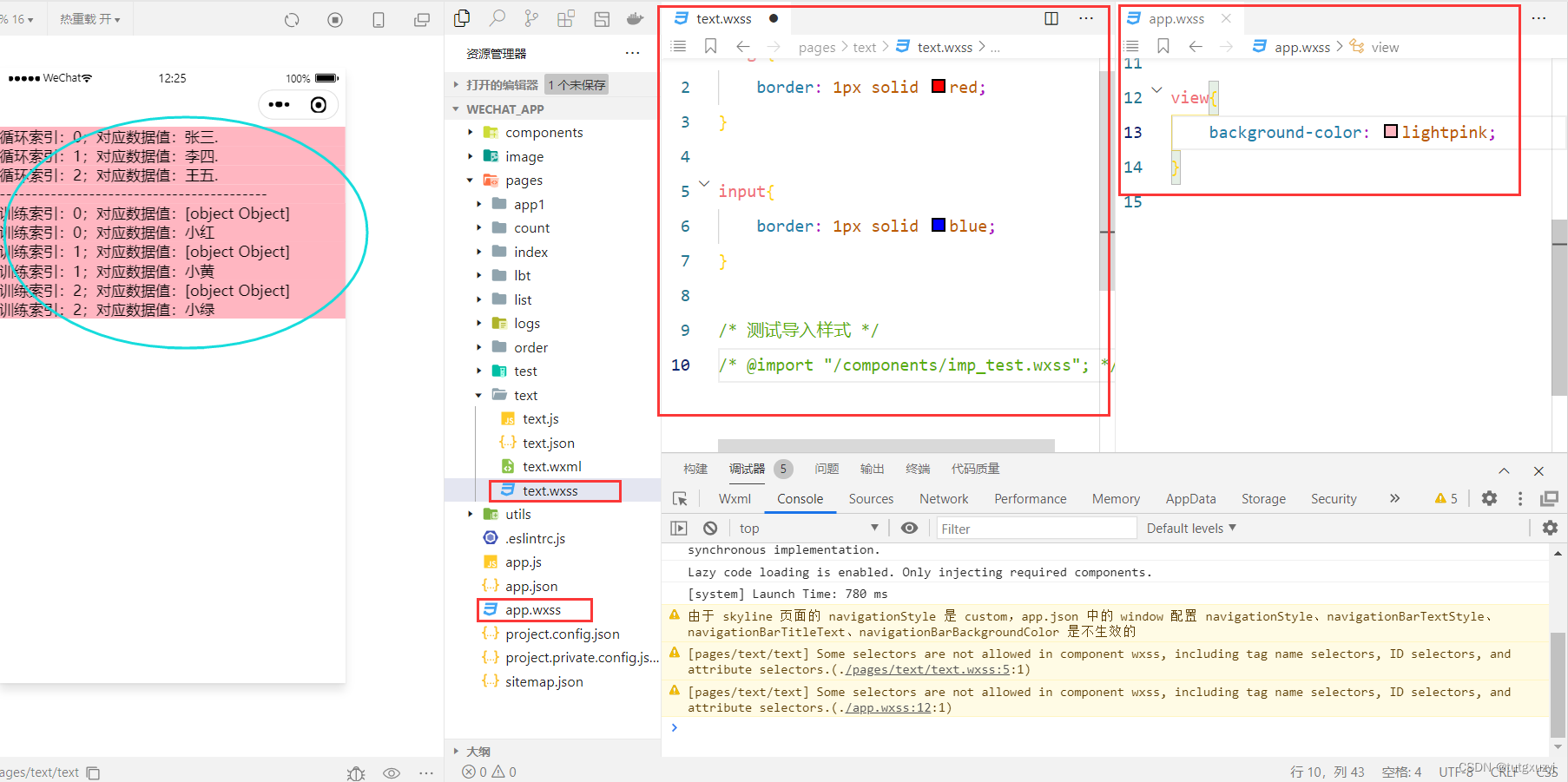Open the Source Control branch icon
1568x782 pixels.
[x=531, y=18]
